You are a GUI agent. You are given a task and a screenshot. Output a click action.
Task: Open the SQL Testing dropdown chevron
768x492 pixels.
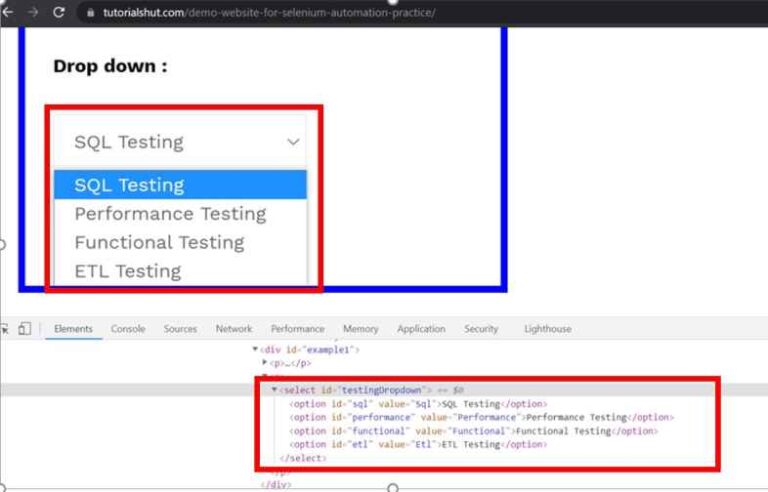click(x=293, y=142)
